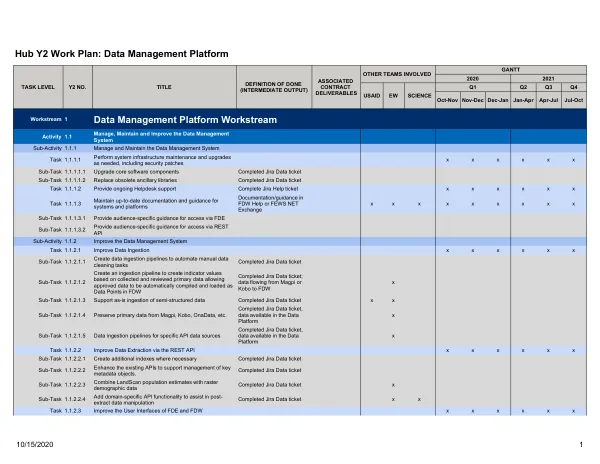600x464 pixels.
Task: Select the EW column header
Action: click(393, 96)
